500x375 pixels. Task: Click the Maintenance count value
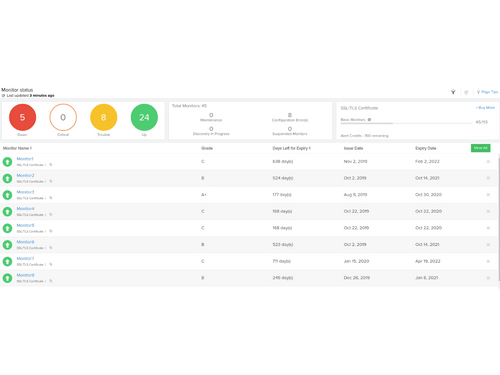pos(211,115)
